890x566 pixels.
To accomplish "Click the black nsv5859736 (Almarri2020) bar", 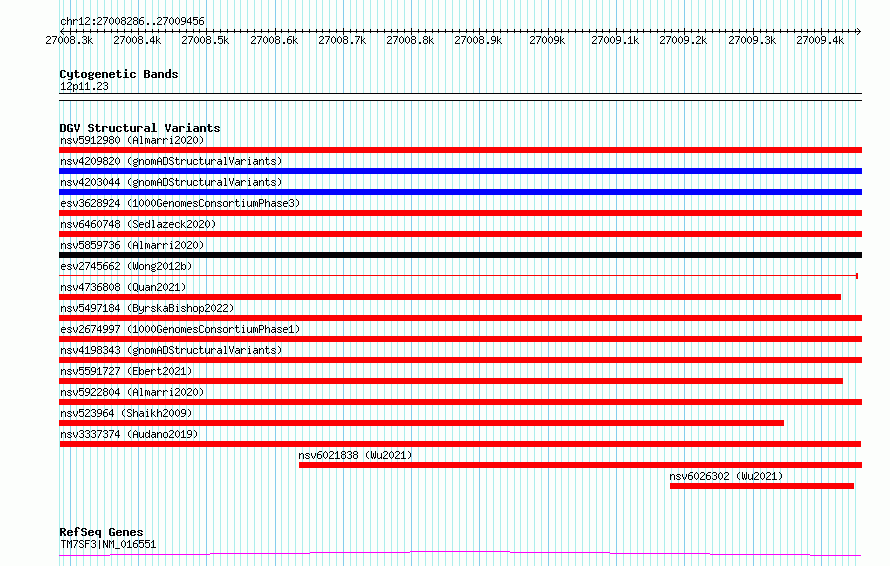I will (x=460, y=255).
